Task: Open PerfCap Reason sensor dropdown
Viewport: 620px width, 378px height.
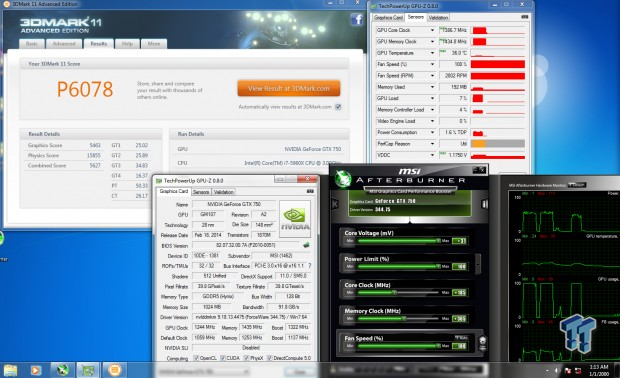Action: point(432,144)
